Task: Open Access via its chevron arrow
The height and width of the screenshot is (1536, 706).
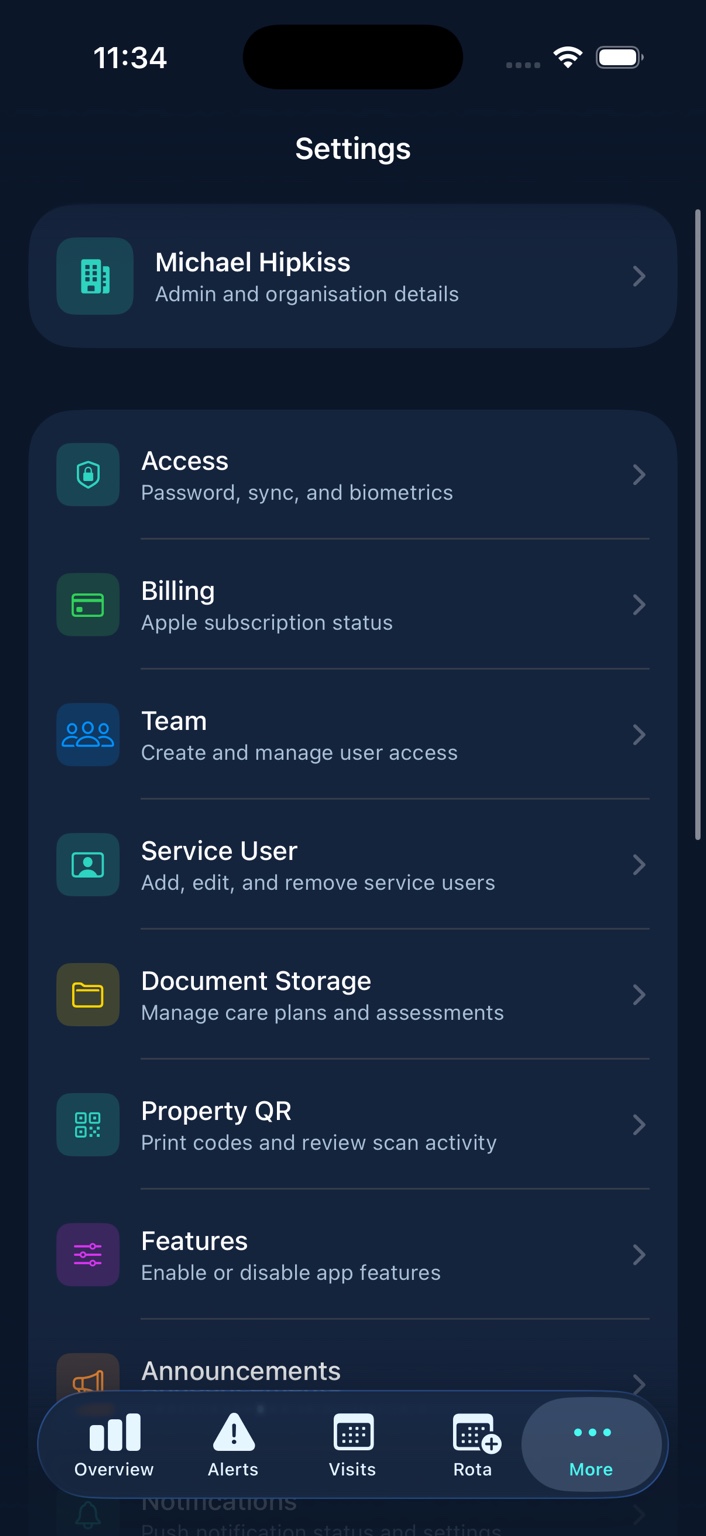Action: click(x=639, y=474)
